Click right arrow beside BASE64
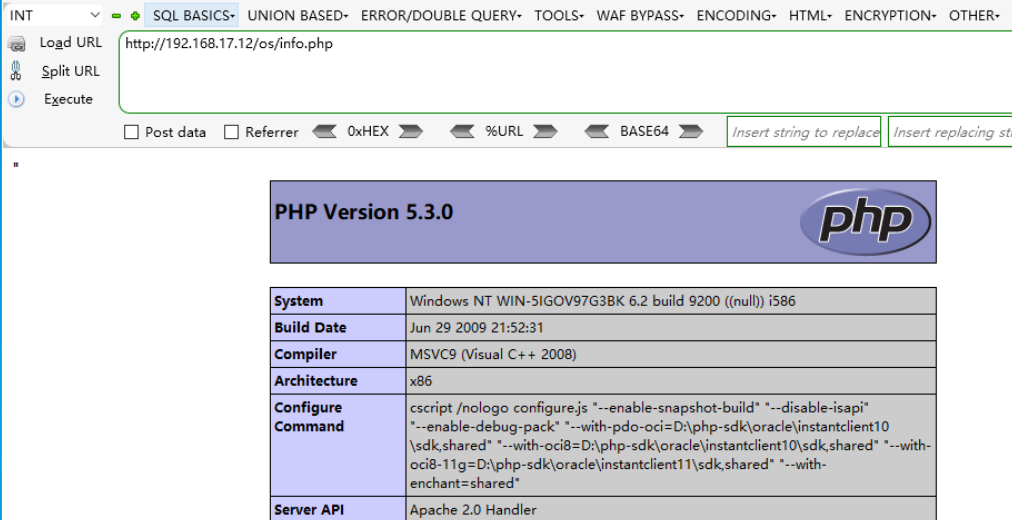The image size is (1012, 520). click(x=691, y=132)
